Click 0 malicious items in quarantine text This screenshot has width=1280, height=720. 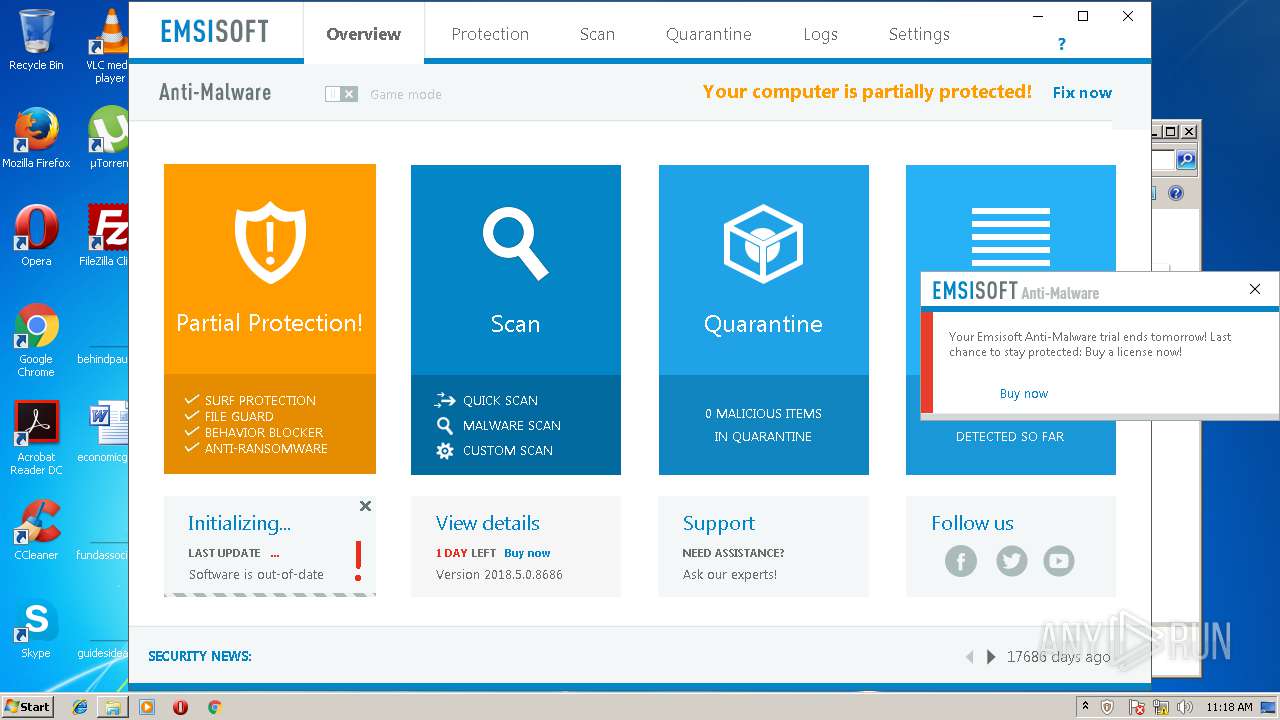tap(763, 425)
